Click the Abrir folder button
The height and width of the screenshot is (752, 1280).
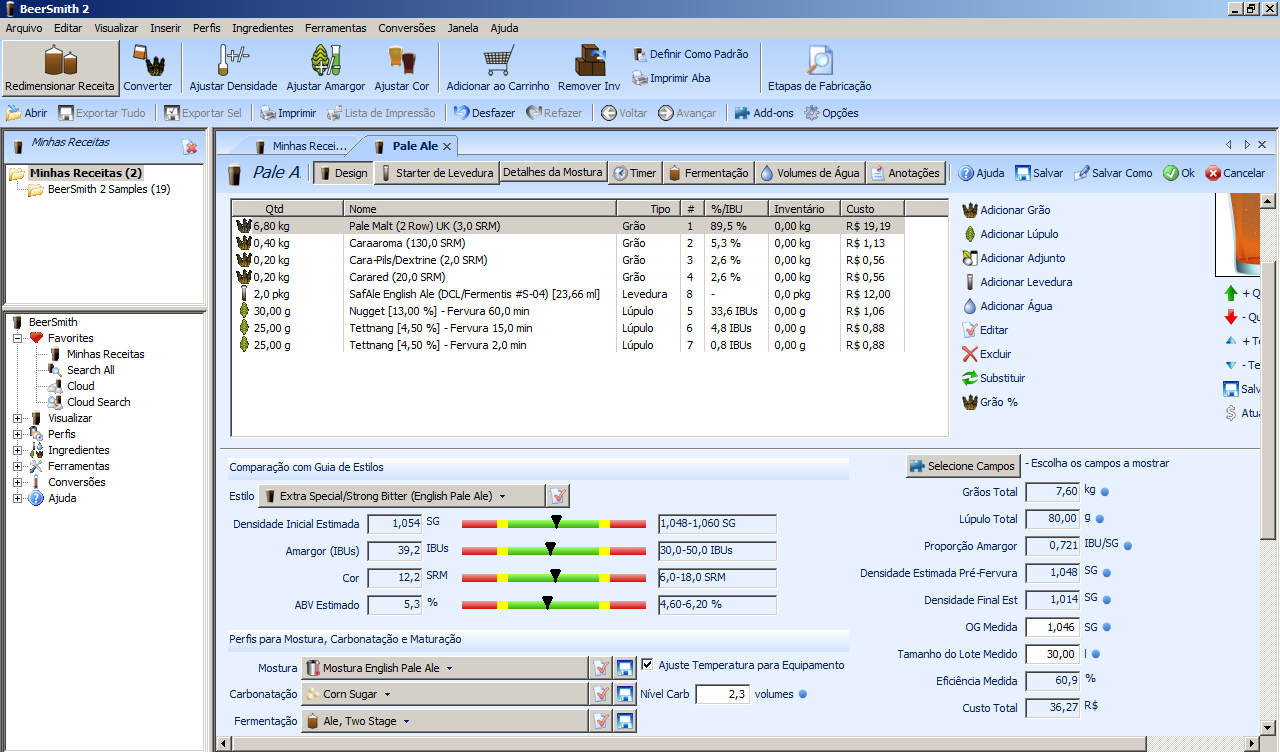pyautogui.click(x=27, y=113)
